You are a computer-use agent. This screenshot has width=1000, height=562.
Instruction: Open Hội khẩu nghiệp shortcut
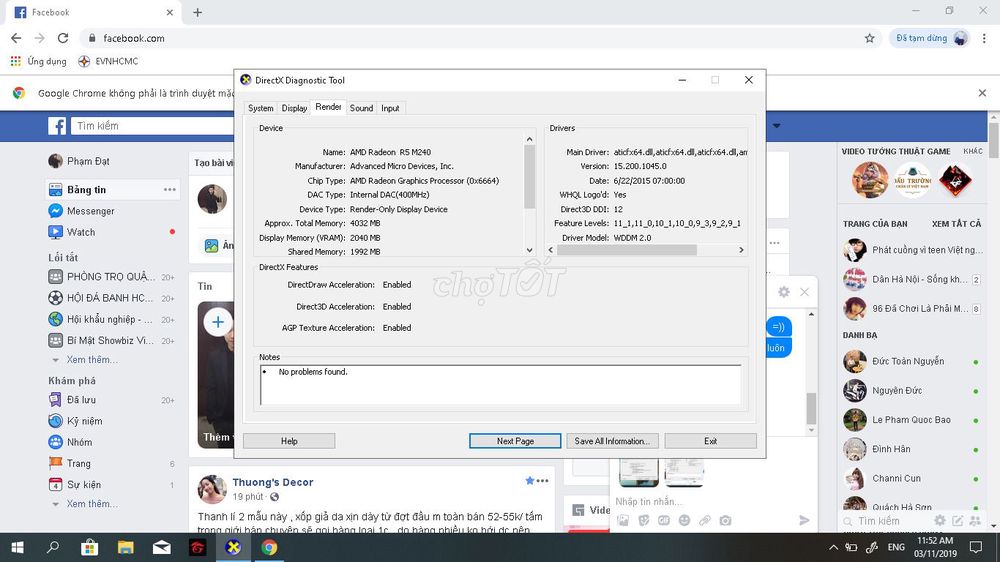[x=101, y=320]
